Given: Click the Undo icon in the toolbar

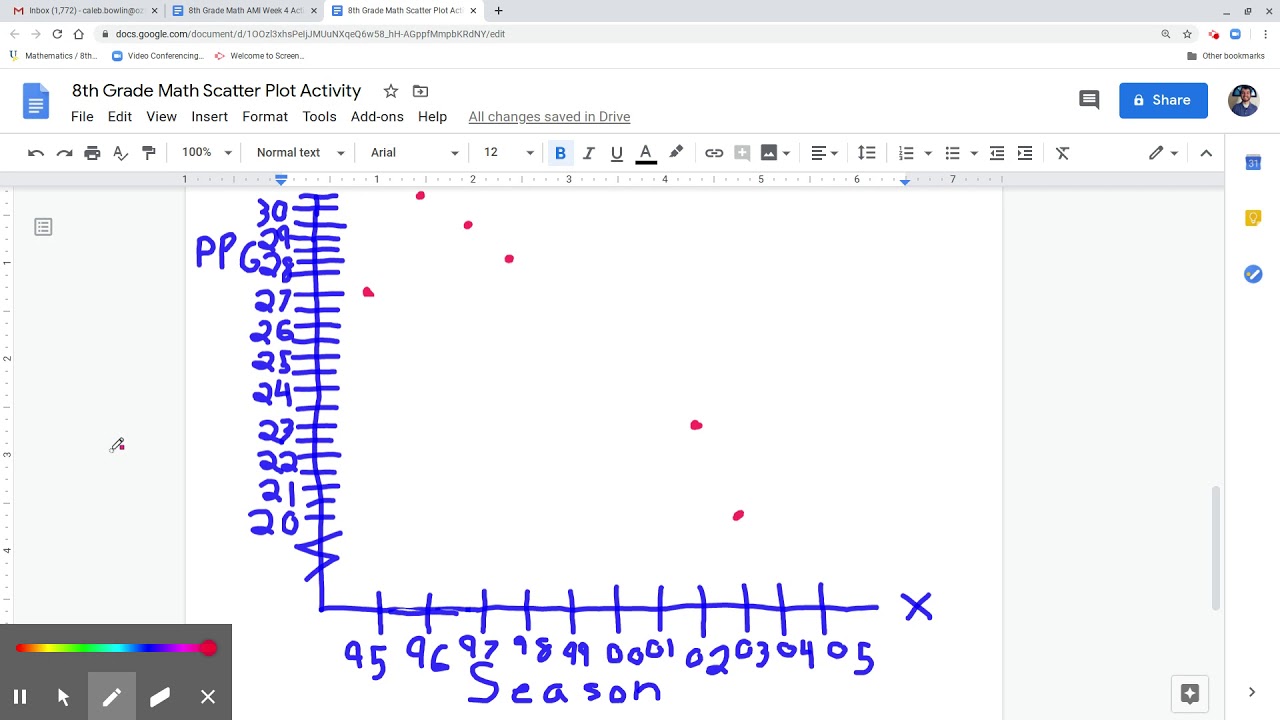Looking at the screenshot, I should (36, 153).
